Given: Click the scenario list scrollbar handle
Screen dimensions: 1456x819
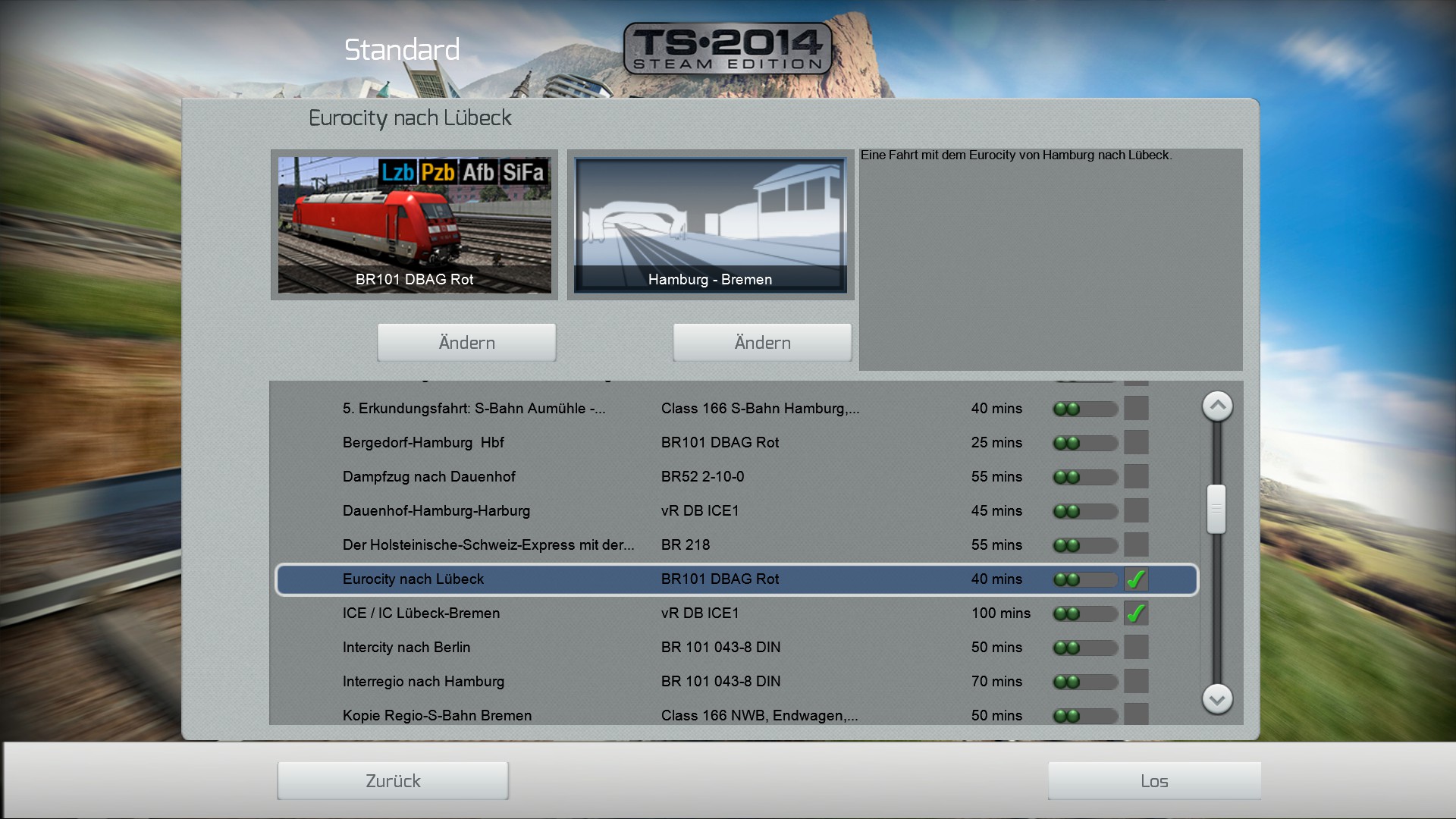Looking at the screenshot, I should 1216,509.
